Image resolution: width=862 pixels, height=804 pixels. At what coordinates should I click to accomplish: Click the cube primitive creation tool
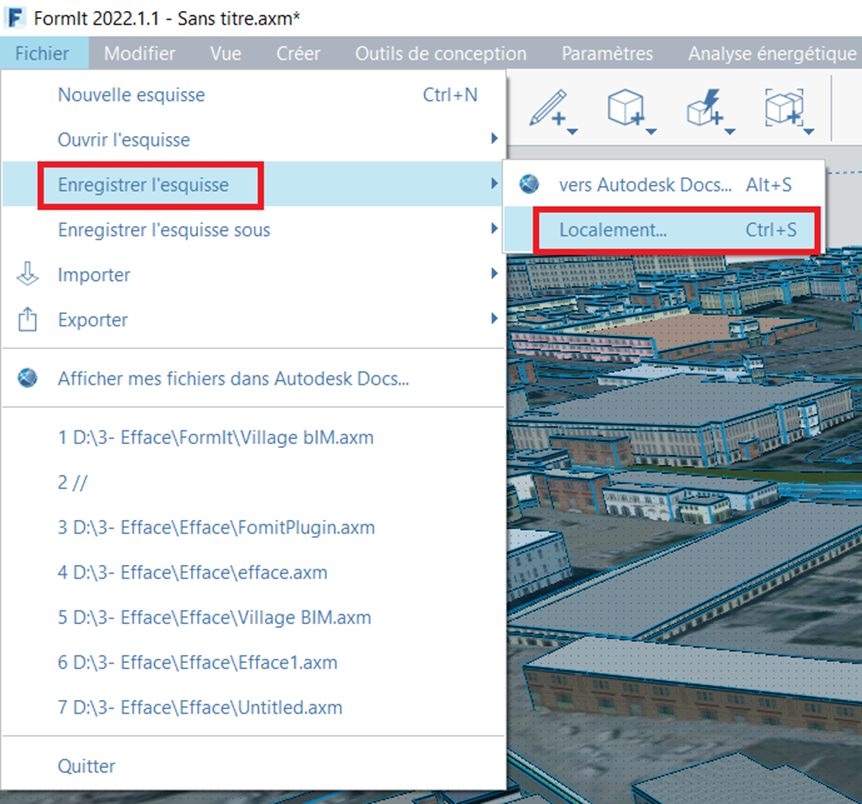point(626,108)
